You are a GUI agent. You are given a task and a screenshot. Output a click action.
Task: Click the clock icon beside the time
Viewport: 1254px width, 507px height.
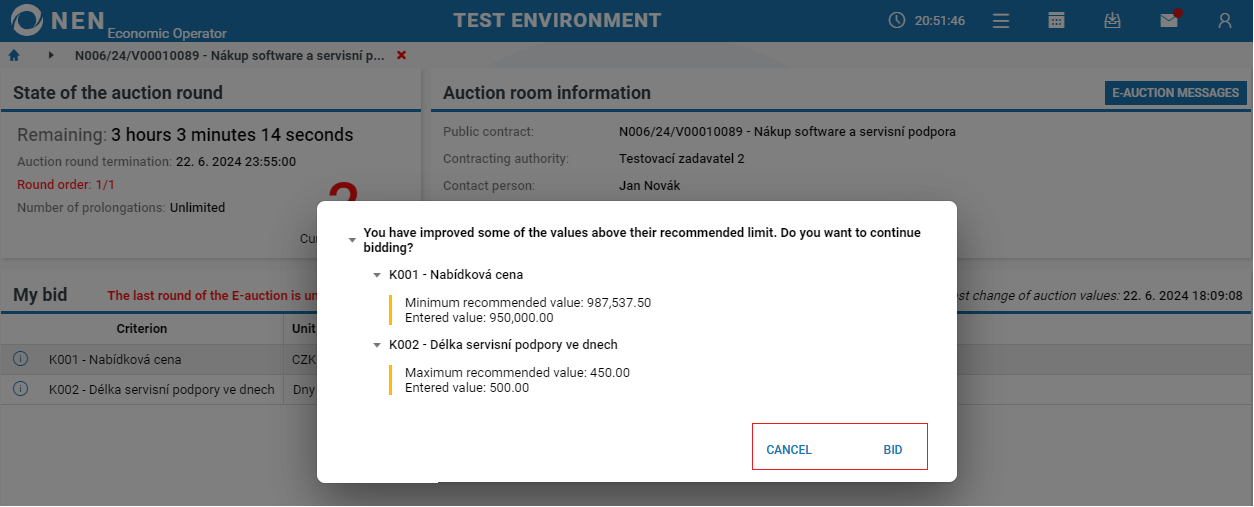click(x=896, y=20)
